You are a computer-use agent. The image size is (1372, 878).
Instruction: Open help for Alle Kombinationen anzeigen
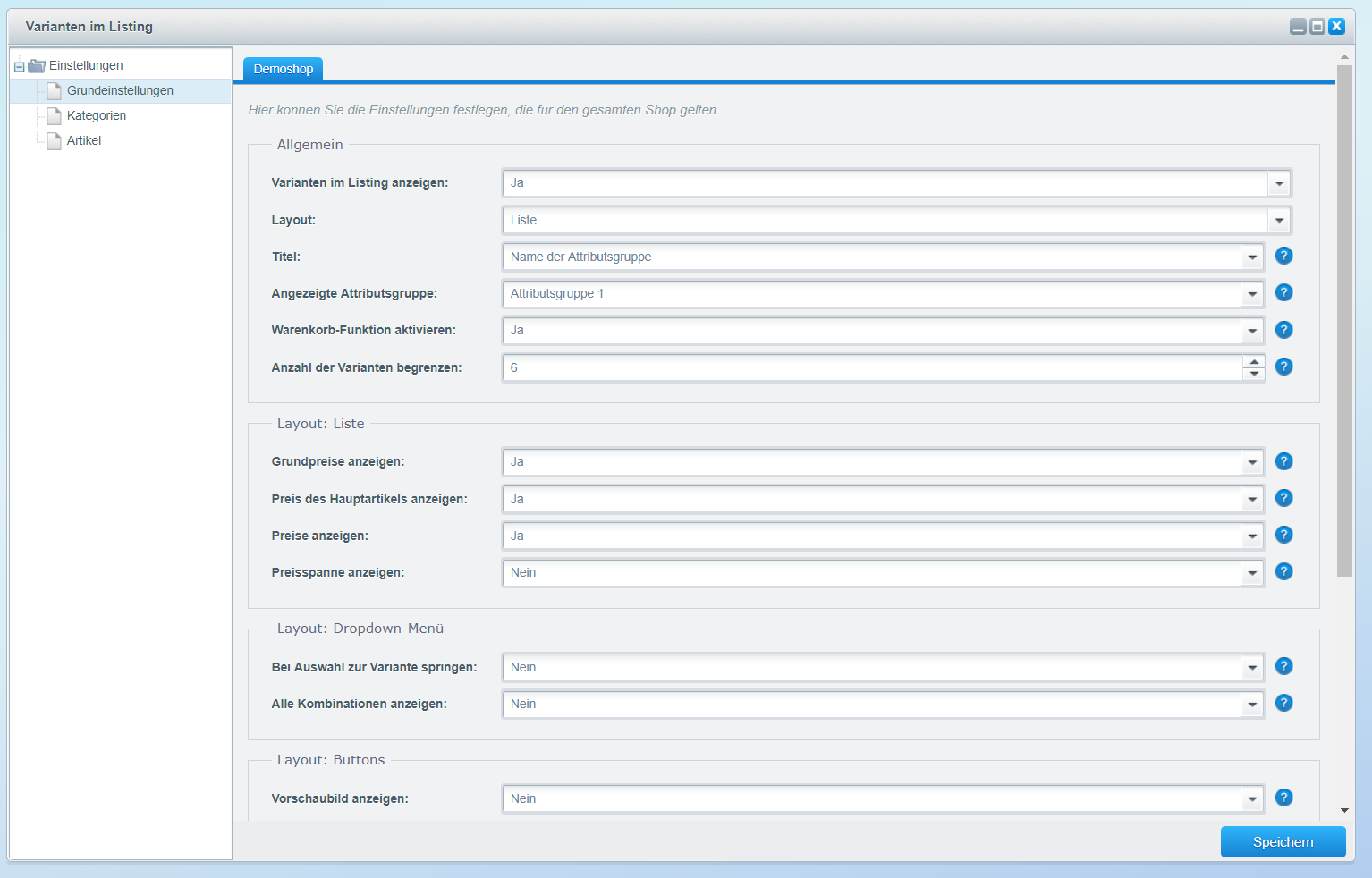pyautogui.click(x=1283, y=703)
